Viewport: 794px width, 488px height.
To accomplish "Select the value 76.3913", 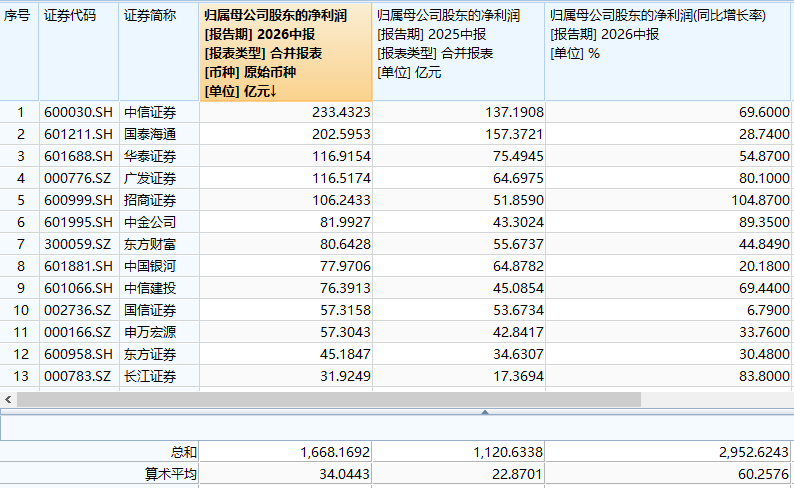I will 345,288.
